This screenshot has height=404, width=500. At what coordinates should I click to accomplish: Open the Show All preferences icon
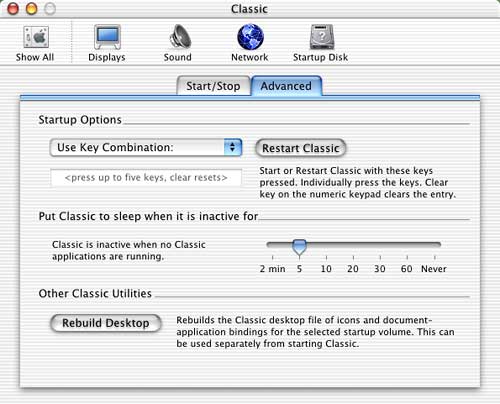(x=36, y=37)
